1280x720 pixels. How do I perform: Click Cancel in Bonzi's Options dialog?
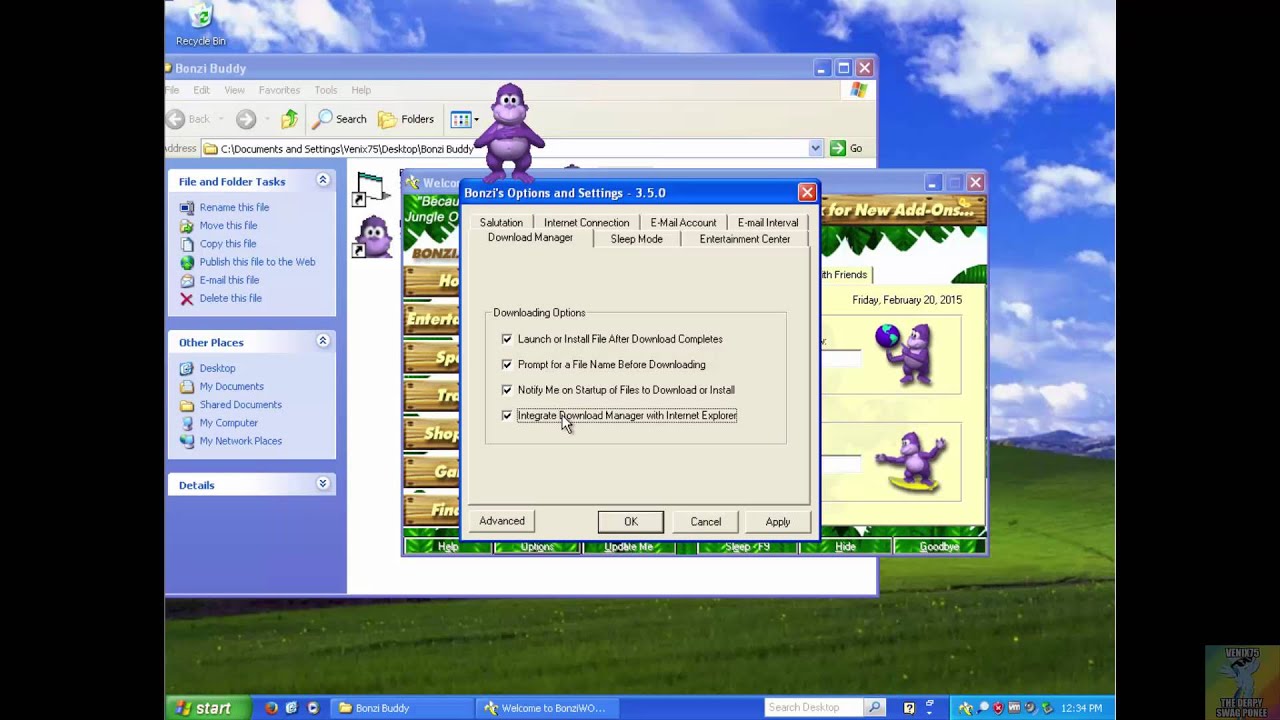[705, 522]
